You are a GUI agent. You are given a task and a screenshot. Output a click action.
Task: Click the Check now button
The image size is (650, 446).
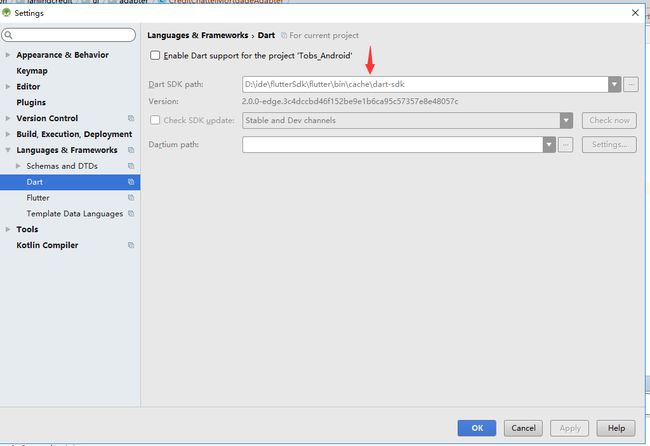point(609,121)
